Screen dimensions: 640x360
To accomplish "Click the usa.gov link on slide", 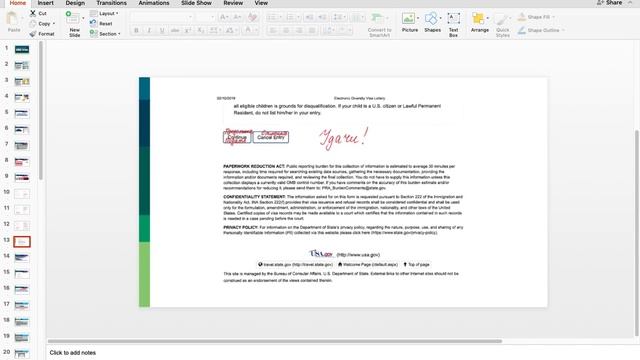I will click(358, 255).
